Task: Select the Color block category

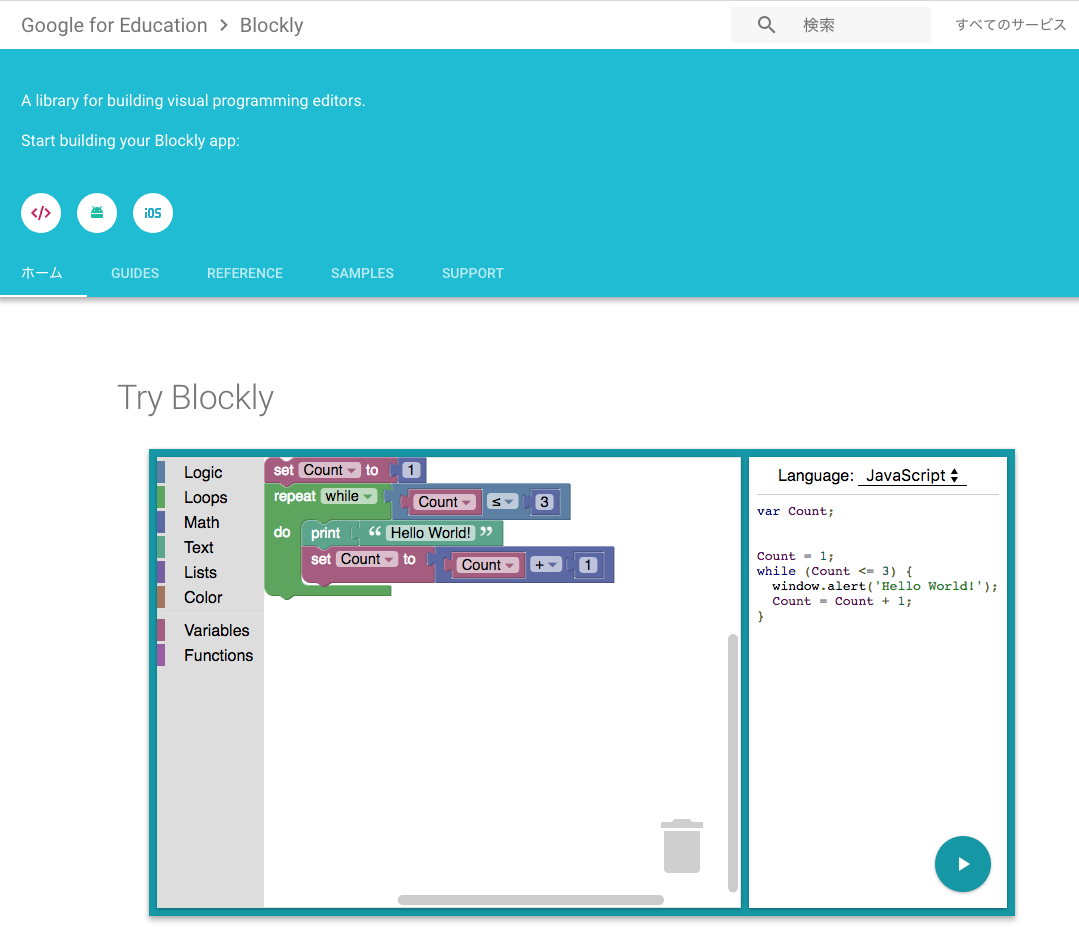Action: (205, 597)
